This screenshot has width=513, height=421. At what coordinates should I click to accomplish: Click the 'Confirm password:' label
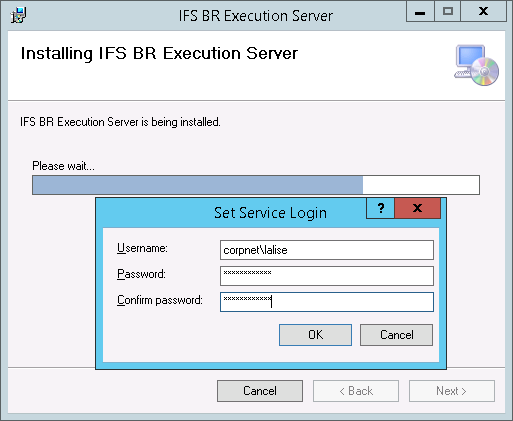point(160,300)
